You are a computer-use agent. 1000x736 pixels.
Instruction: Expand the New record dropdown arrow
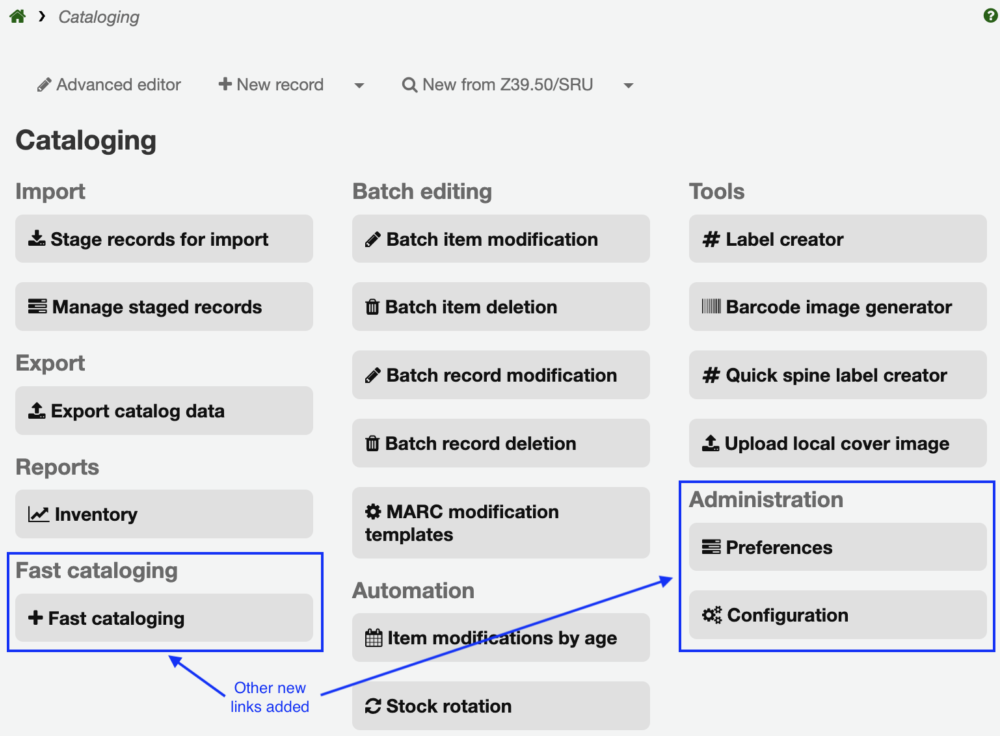click(x=359, y=85)
